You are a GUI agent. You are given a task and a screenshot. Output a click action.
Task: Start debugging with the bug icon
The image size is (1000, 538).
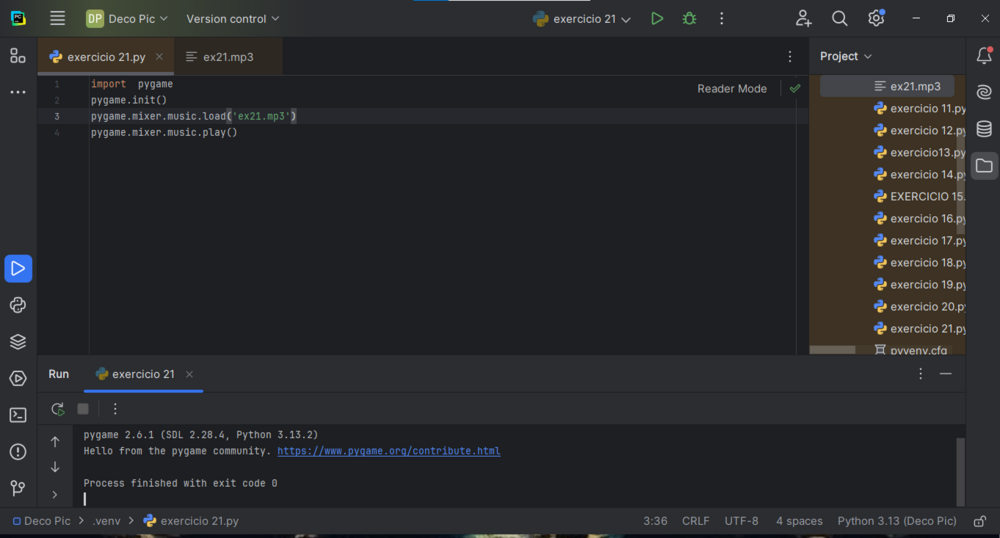(689, 19)
